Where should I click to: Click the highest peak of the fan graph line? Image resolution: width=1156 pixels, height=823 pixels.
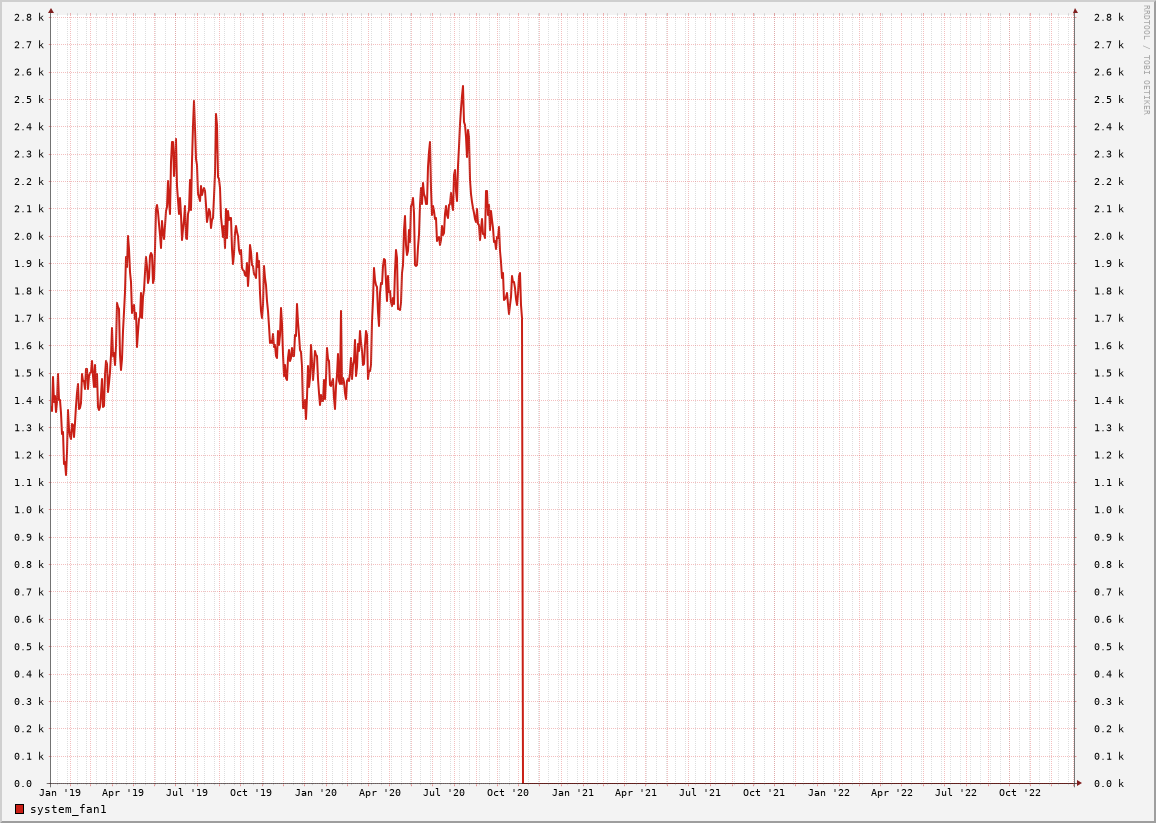click(x=462, y=87)
